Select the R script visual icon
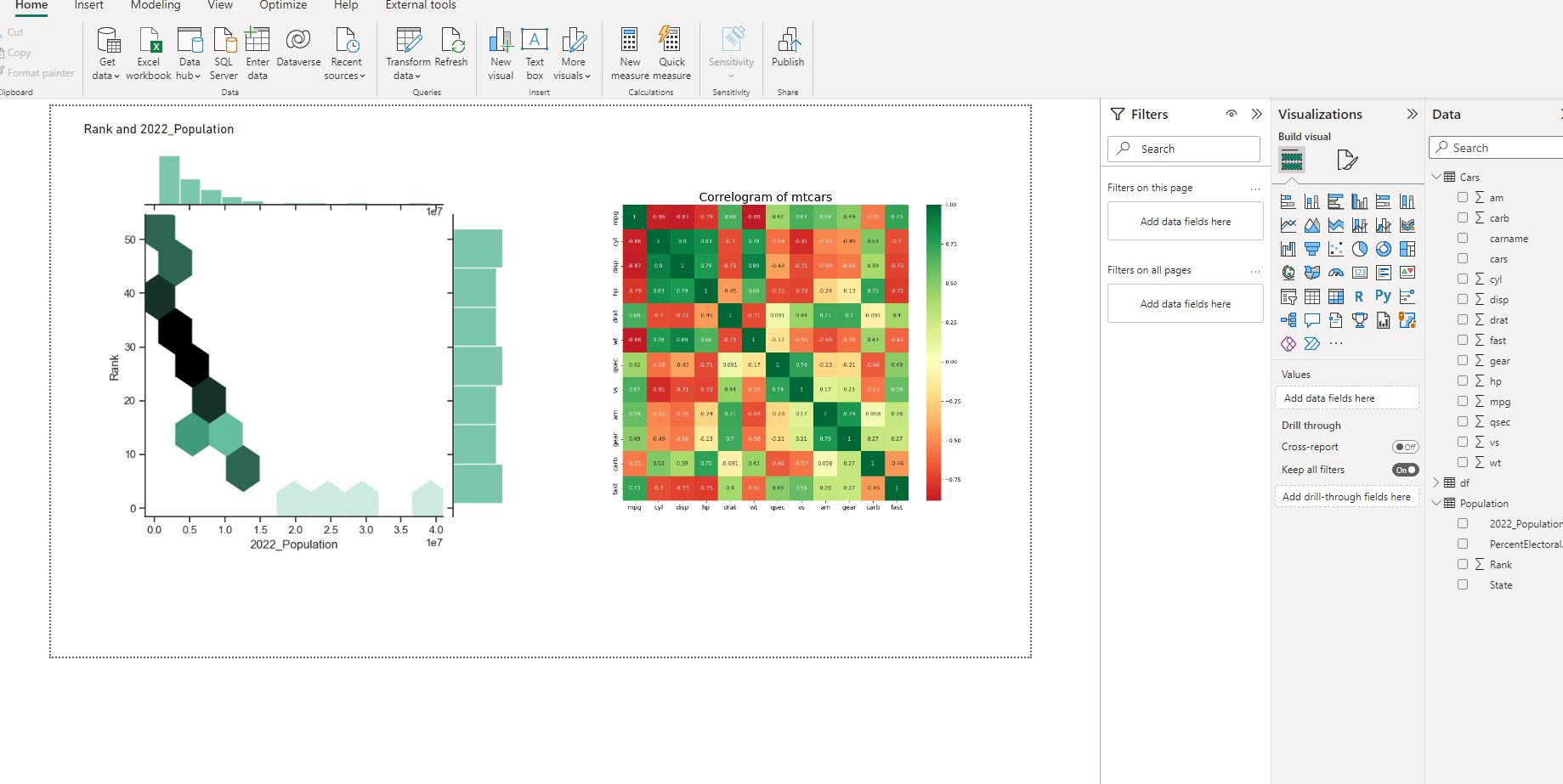Viewport: 1563px width, 784px height. click(x=1359, y=296)
